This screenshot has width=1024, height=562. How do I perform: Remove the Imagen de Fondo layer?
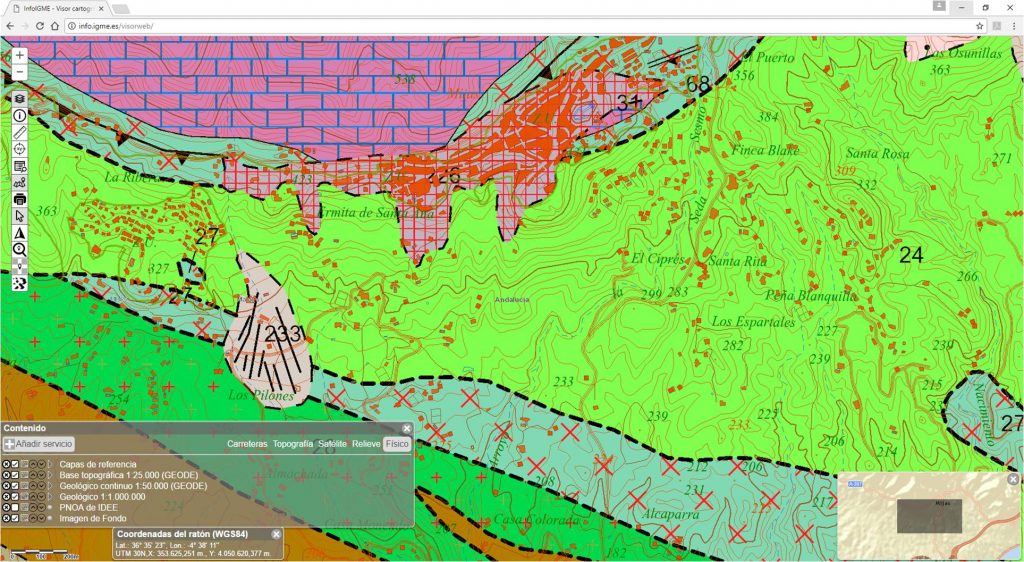pyautogui.click(x=7, y=518)
